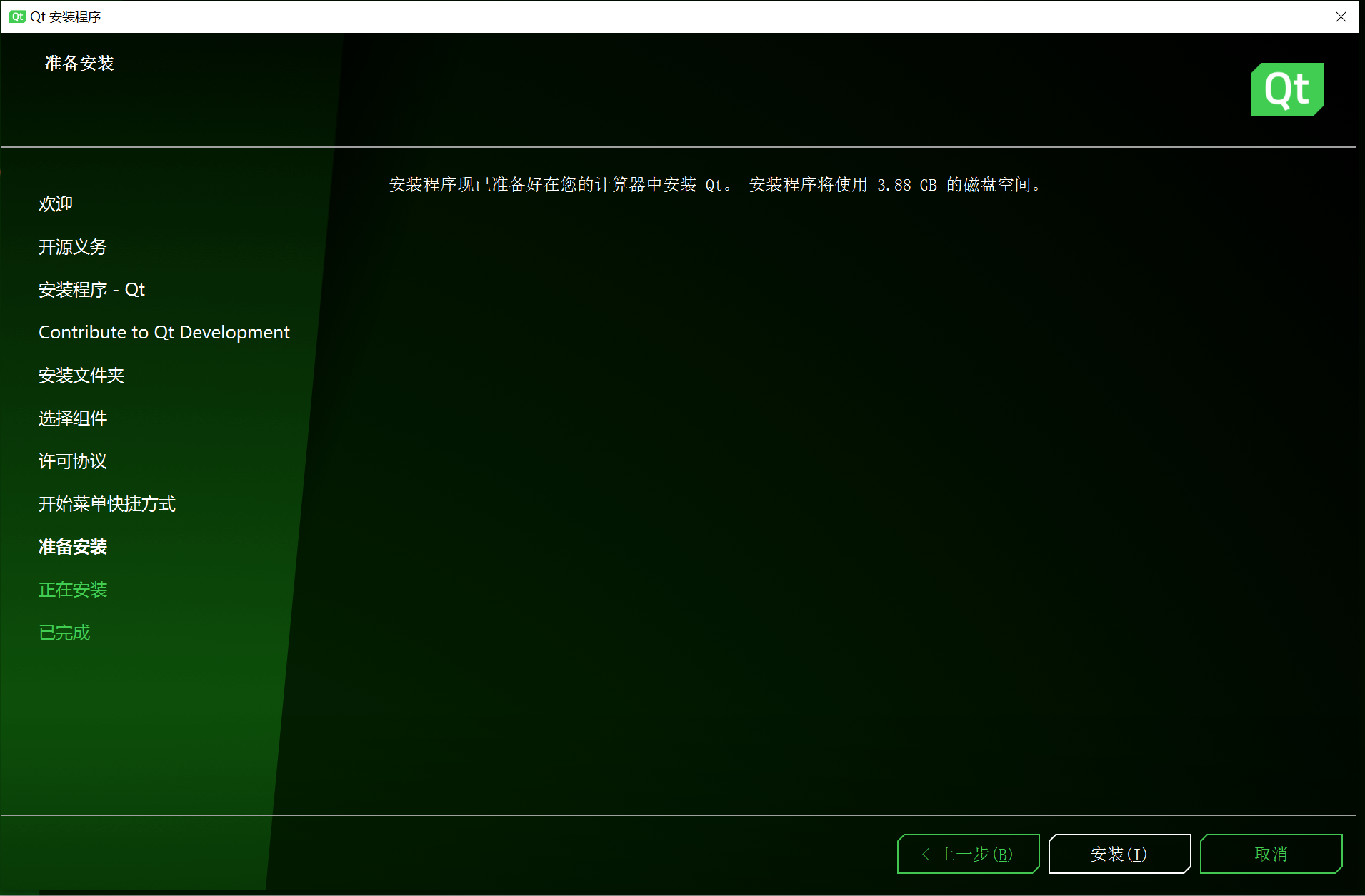
Task: Select the 开始菜单快捷方式 step
Action: (108, 504)
